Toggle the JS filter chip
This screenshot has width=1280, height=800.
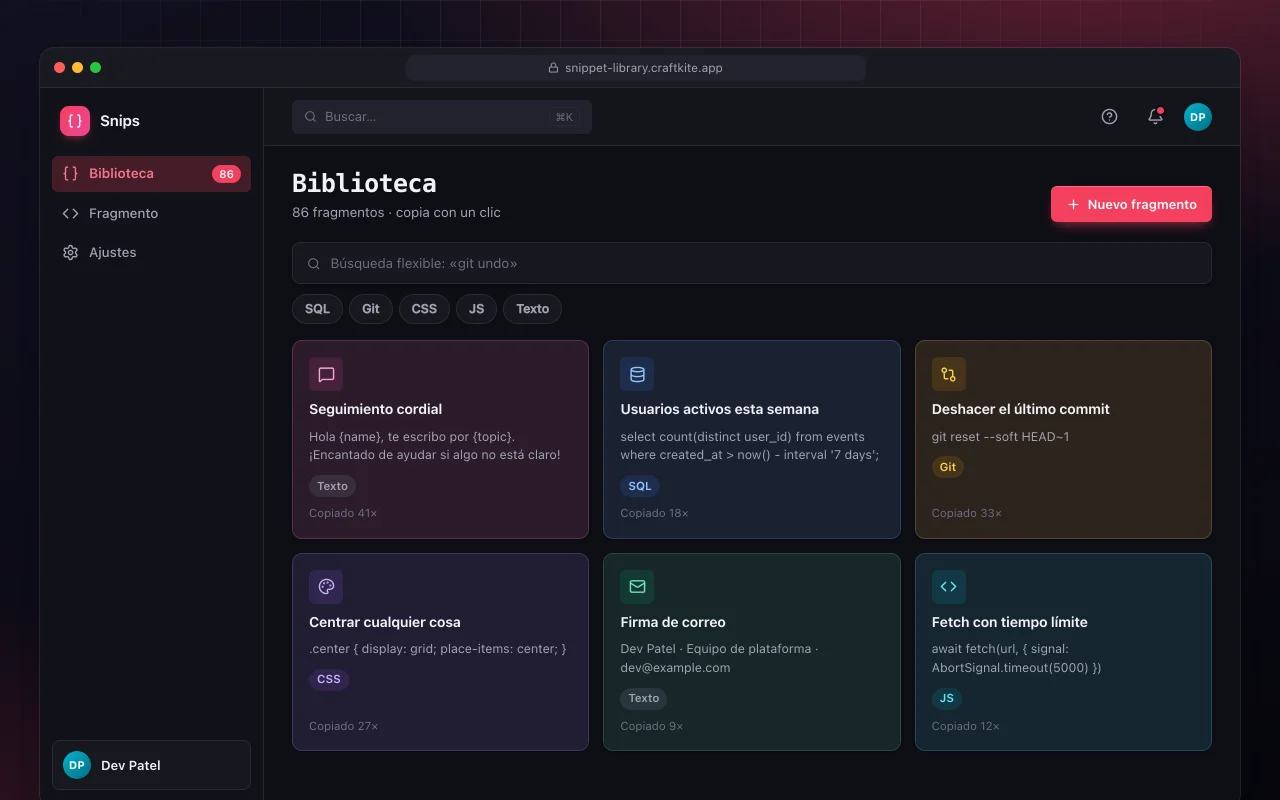point(476,309)
